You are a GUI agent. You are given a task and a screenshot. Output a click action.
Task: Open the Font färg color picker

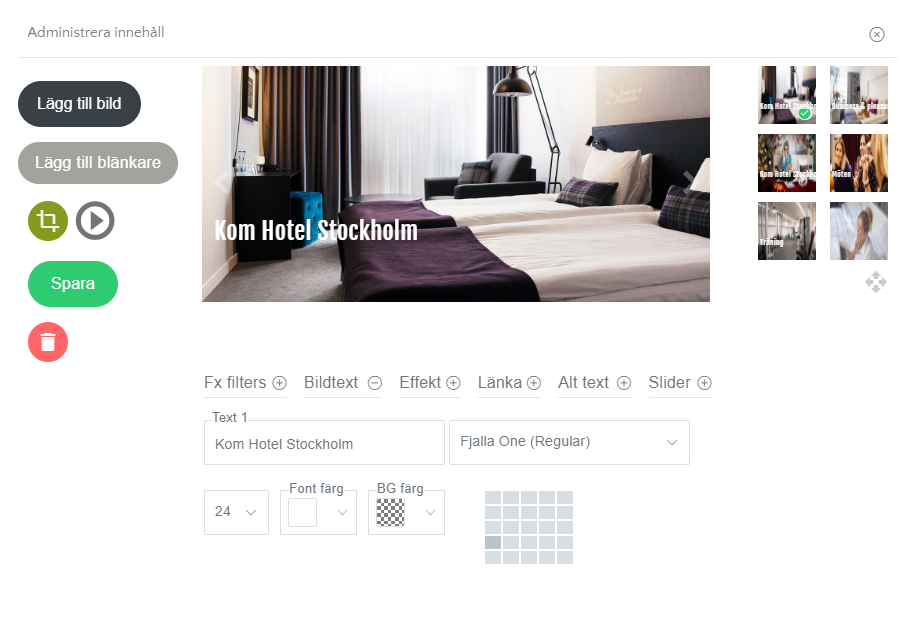point(318,512)
